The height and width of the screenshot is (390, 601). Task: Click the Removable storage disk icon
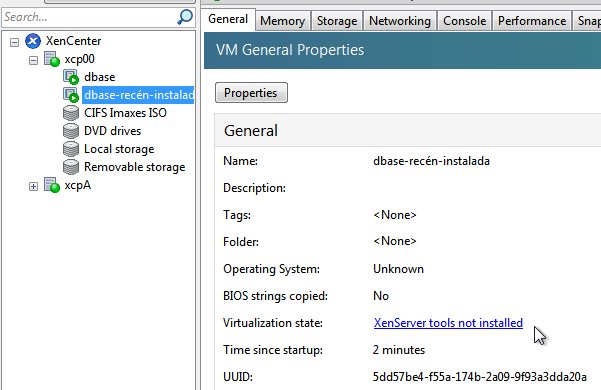[x=71, y=167]
